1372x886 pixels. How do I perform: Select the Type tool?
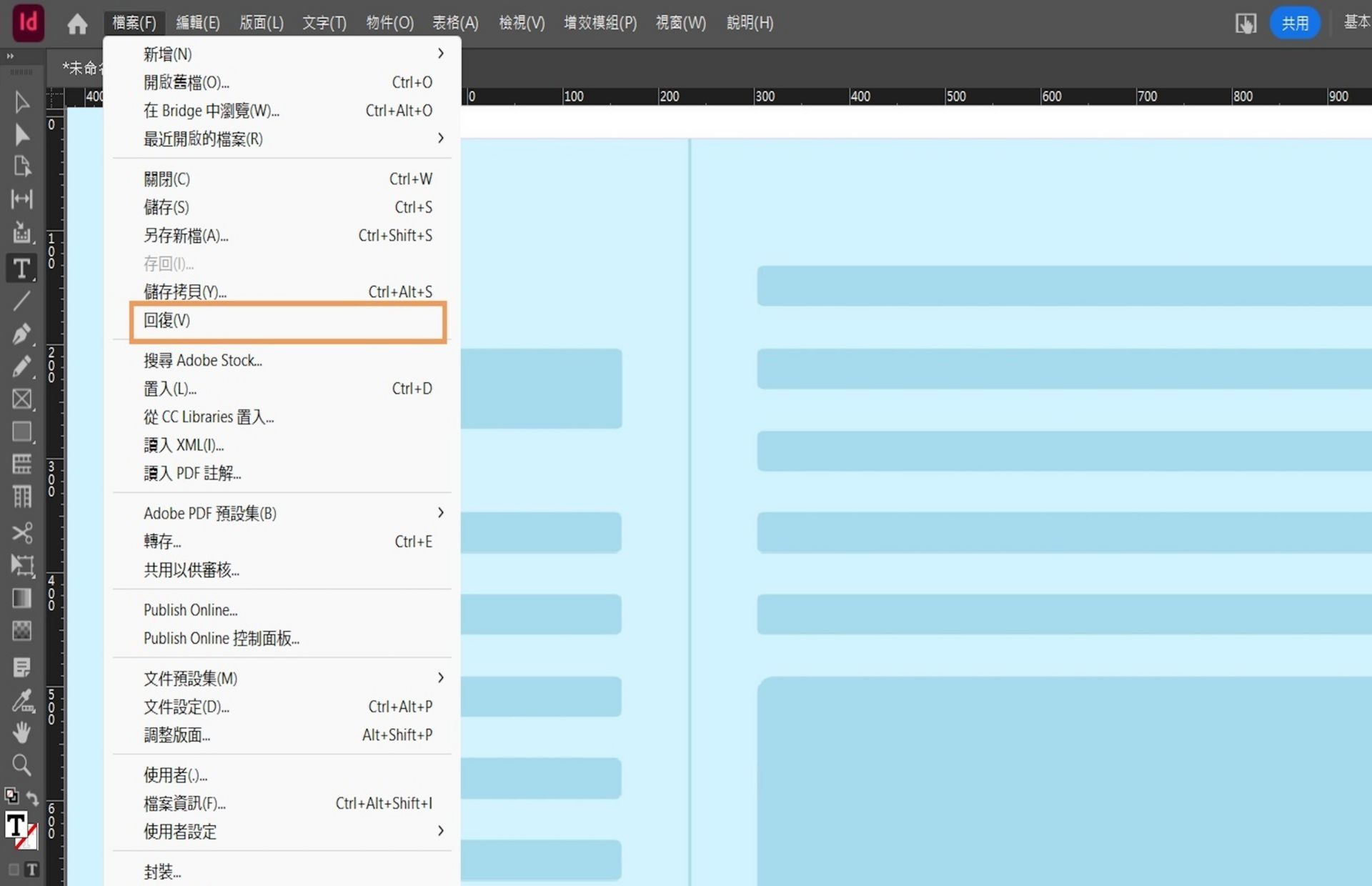[x=21, y=269]
